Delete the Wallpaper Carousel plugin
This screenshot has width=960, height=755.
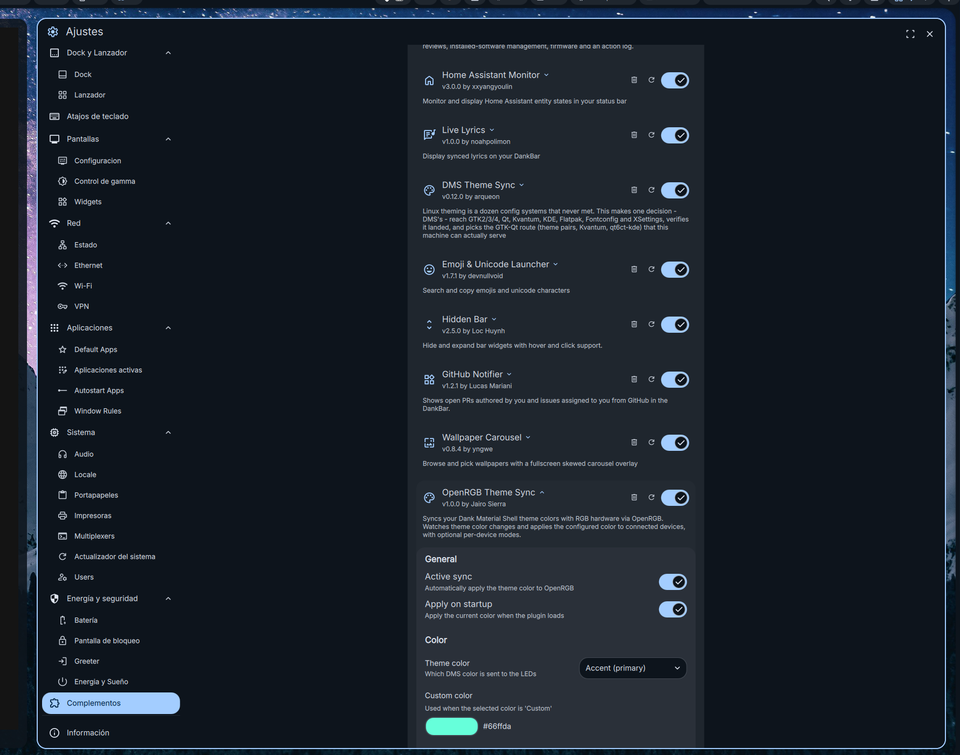(x=634, y=443)
